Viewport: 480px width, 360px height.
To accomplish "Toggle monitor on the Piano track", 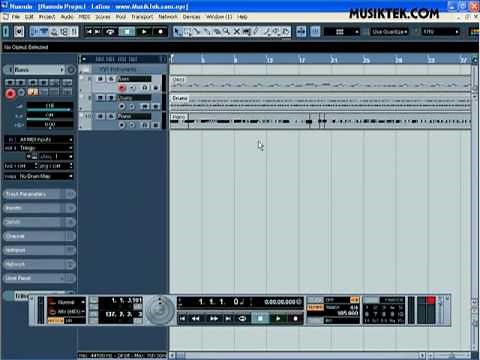I will [x=133, y=125].
